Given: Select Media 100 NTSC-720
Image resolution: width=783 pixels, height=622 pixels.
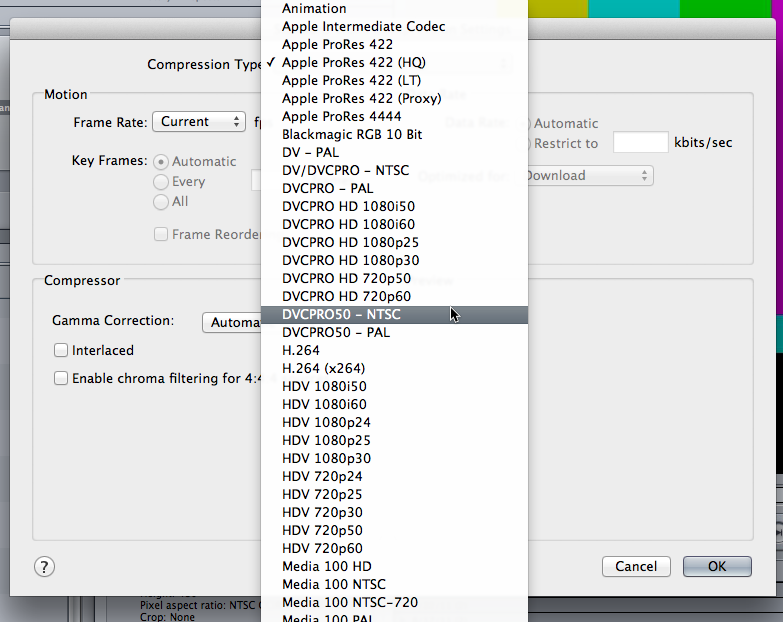Looking at the screenshot, I should (394, 602).
